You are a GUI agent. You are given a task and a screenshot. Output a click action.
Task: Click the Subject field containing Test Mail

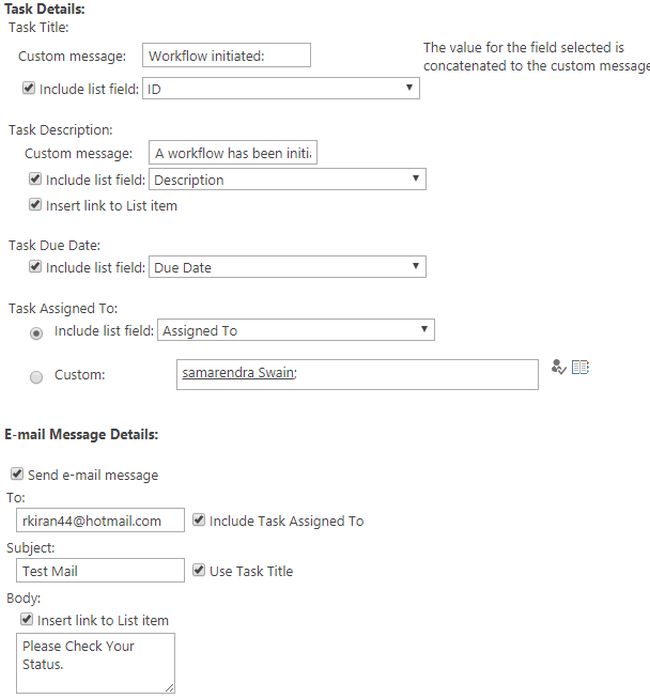100,570
